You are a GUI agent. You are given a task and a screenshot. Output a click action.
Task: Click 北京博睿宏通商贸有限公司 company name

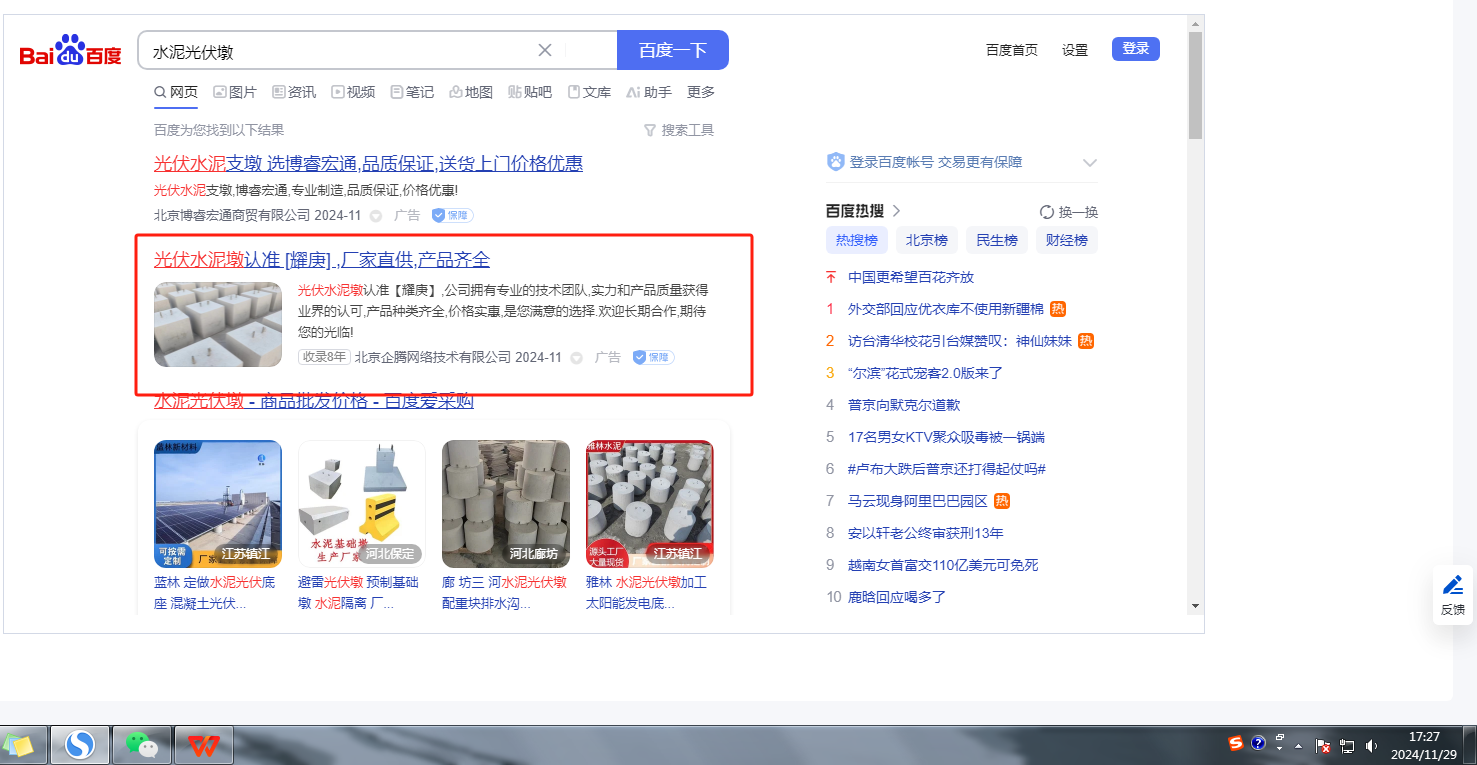(x=232, y=215)
